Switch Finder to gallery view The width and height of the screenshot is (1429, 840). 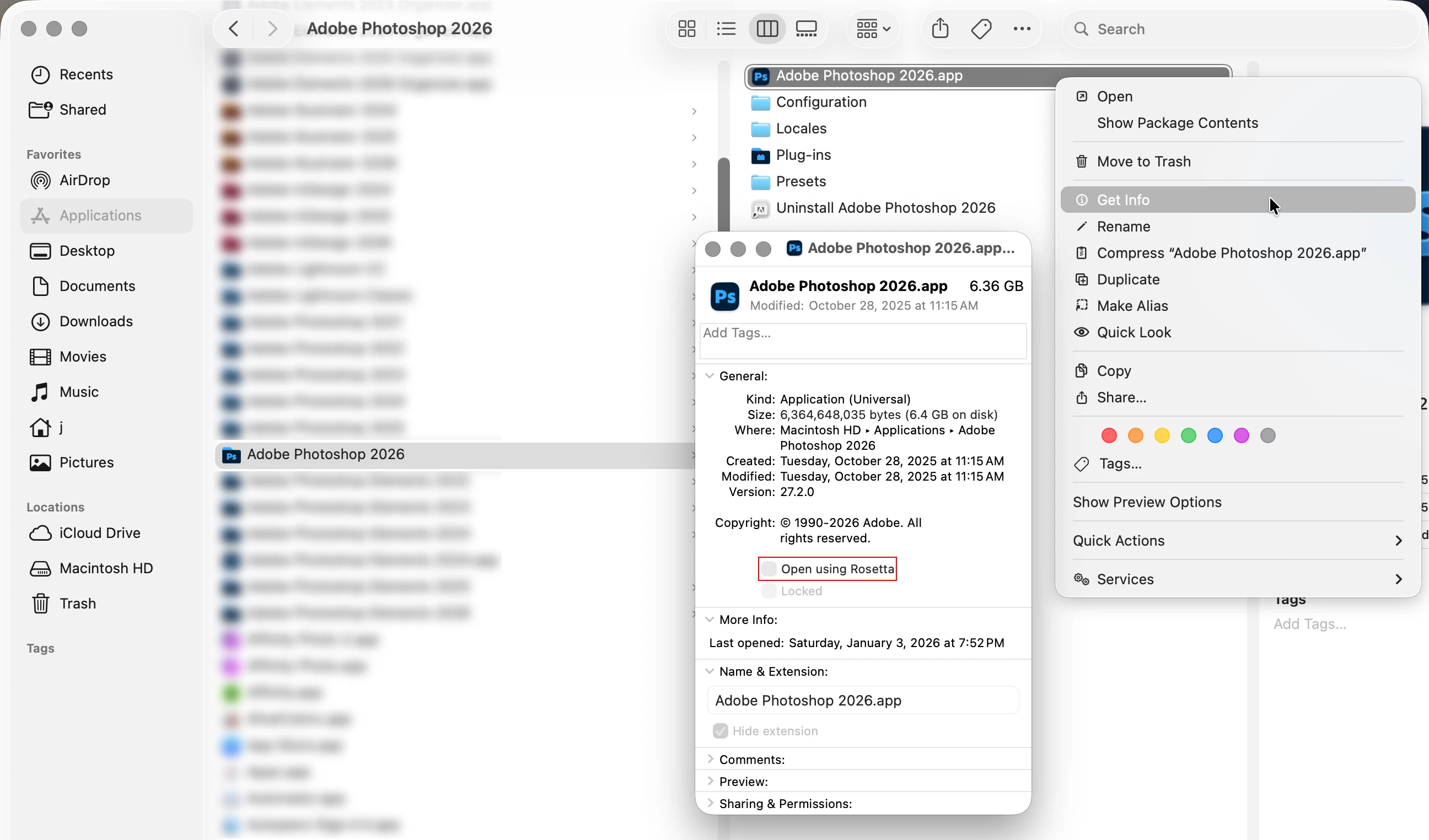806,29
